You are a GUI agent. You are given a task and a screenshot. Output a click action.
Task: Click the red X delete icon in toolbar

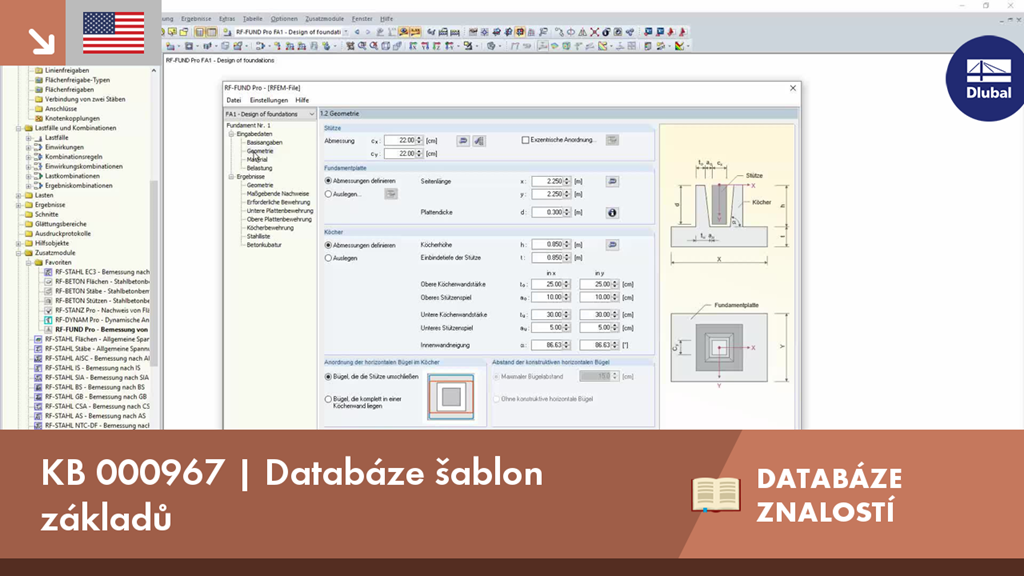tap(594, 31)
